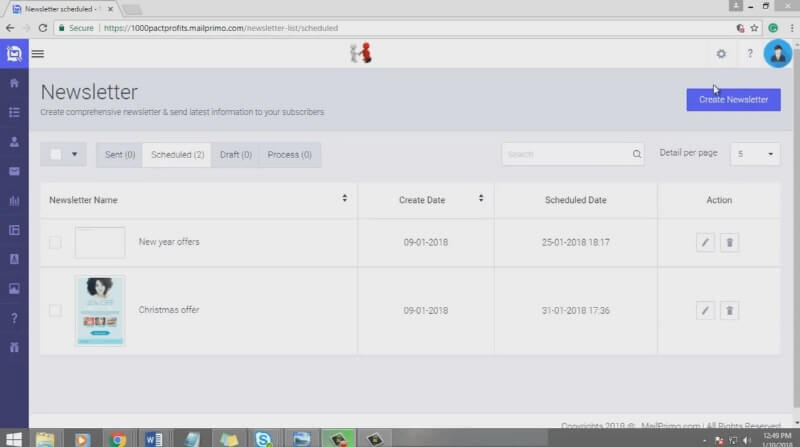This screenshot has width=800, height=447.
Task: Open the home icon in sidebar
Action: (x=14, y=83)
